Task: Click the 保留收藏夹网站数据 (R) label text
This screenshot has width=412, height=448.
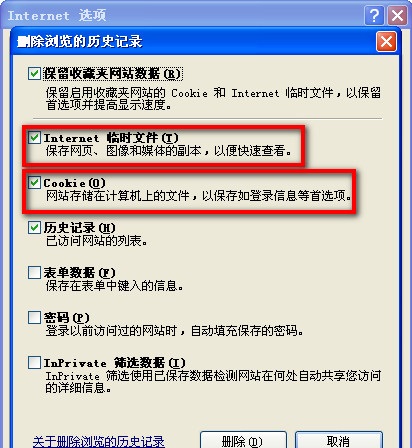Action: point(112,73)
